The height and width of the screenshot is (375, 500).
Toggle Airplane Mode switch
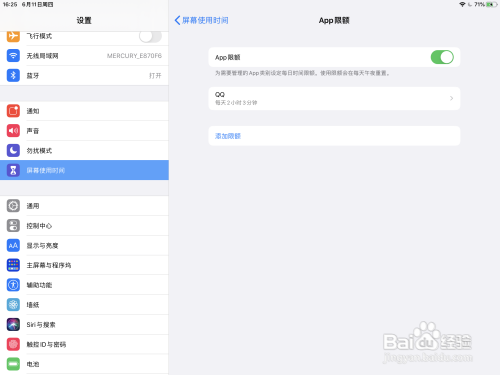tap(150, 36)
